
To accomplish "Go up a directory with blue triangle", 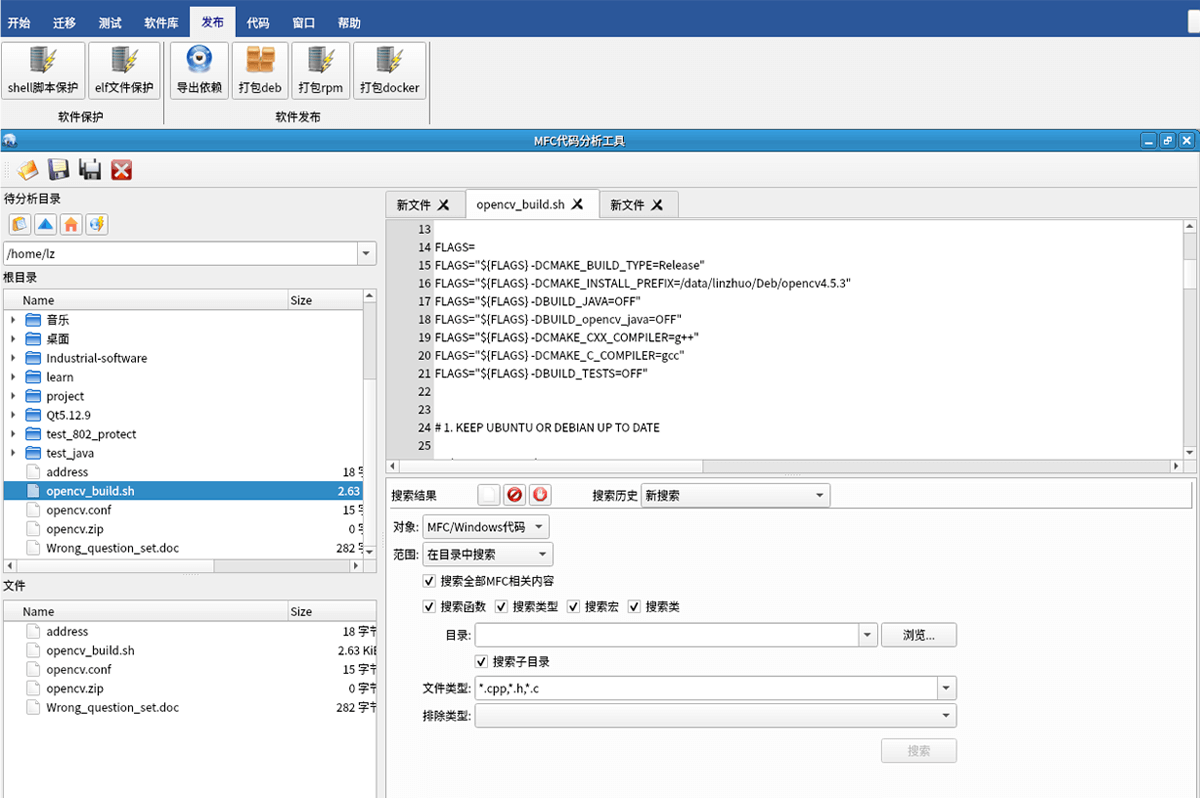I will (x=46, y=224).
